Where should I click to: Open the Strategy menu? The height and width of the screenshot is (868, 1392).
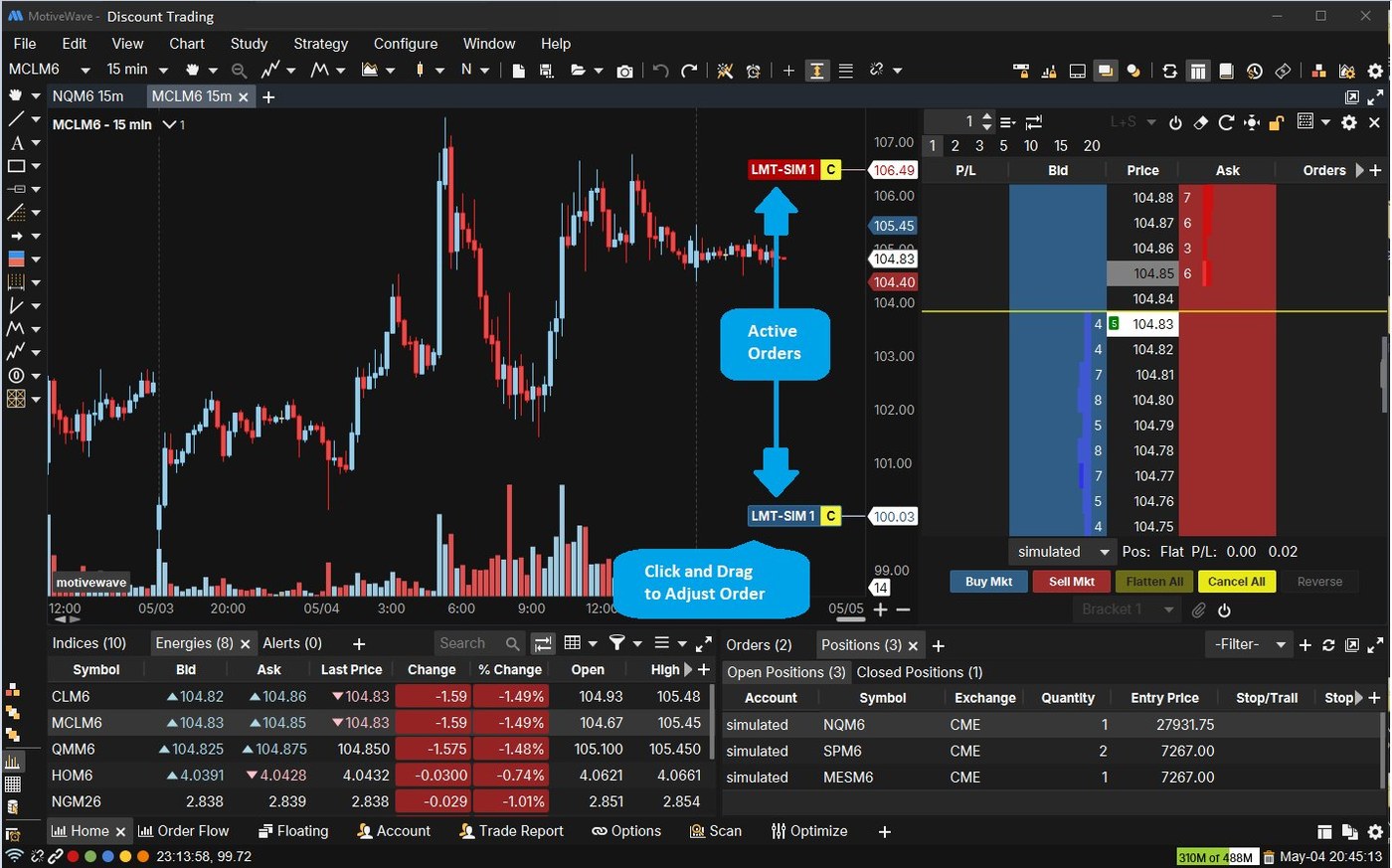tap(320, 44)
